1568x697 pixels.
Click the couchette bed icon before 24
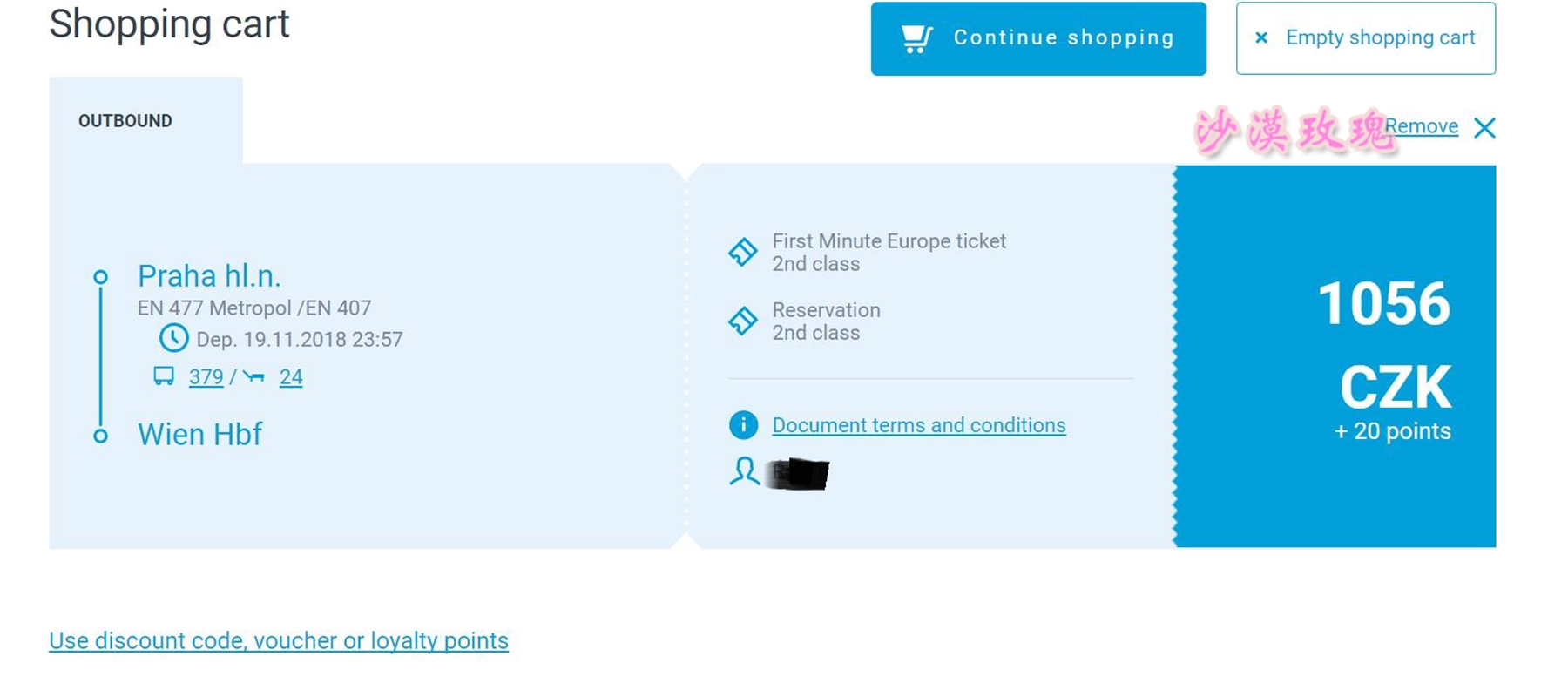pos(254,376)
